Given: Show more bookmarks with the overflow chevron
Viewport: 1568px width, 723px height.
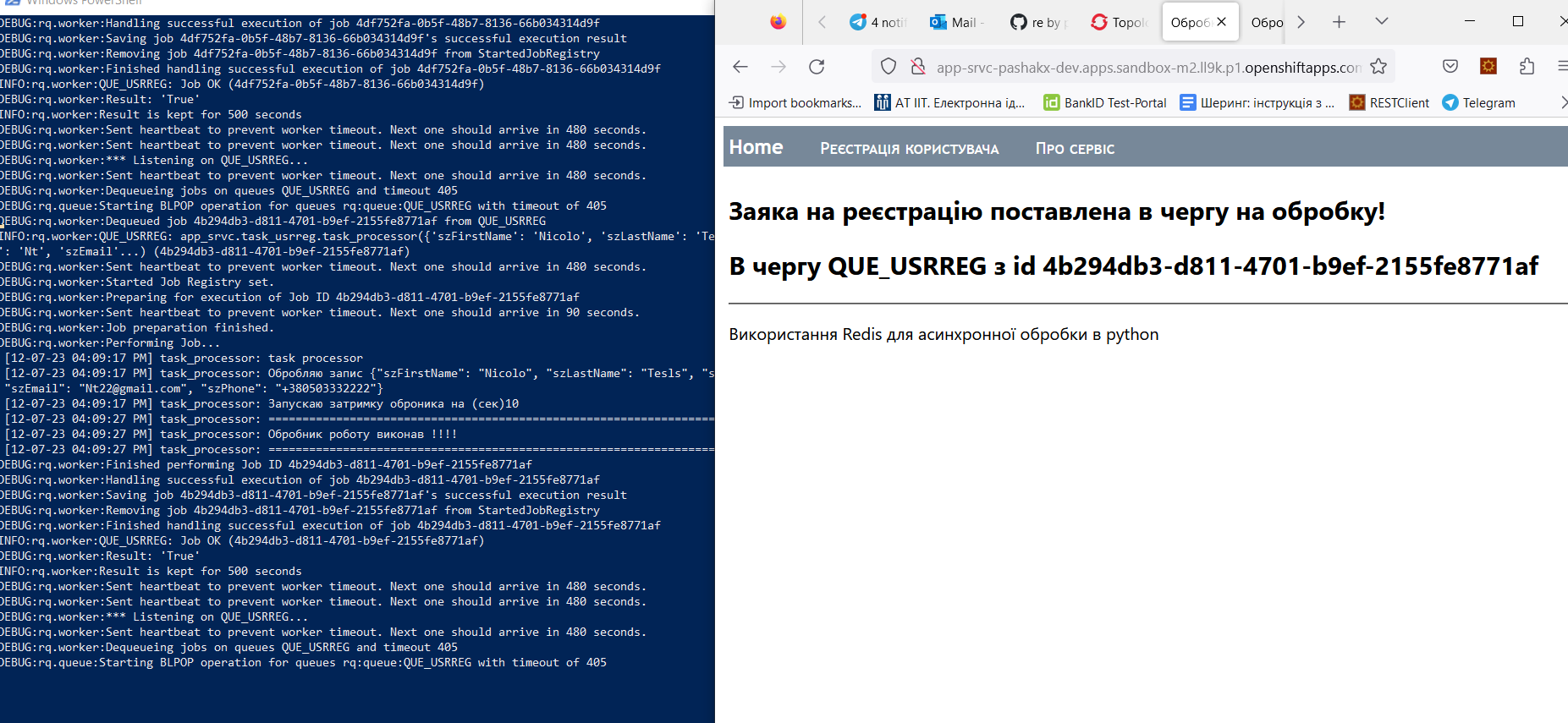Looking at the screenshot, I should (x=1562, y=102).
